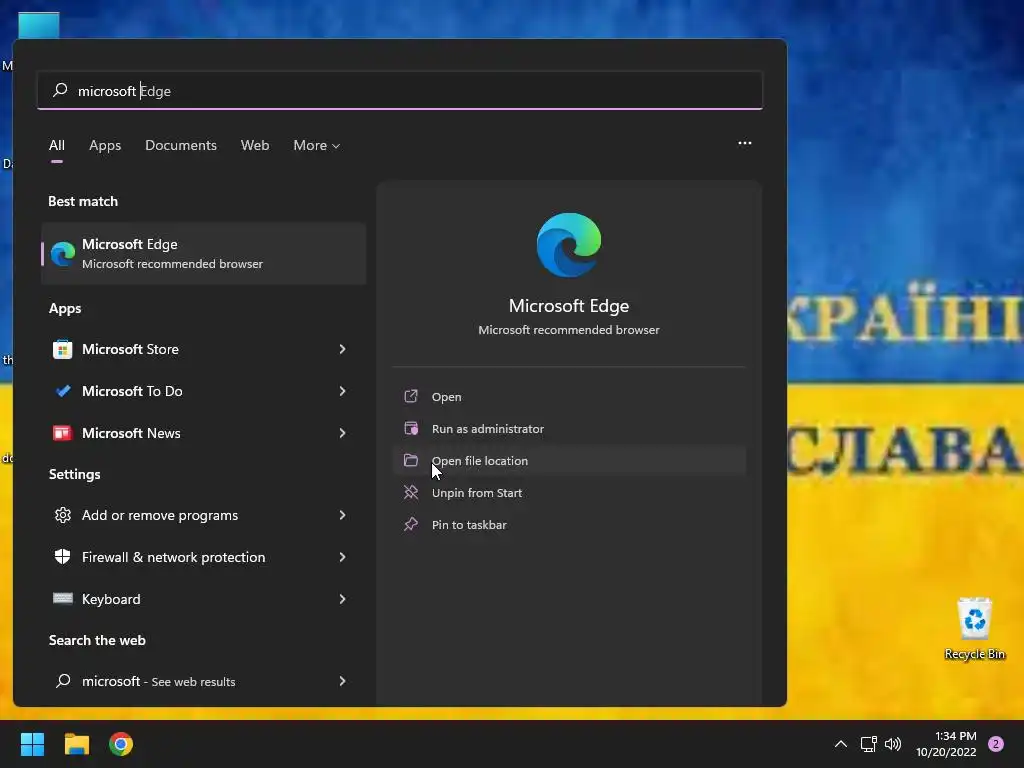Image resolution: width=1024 pixels, height=768 pixels.
Task: Click the Microsoft recommended browser subtitle in preview
Action: pyautogui.click(x=569, y=330)
